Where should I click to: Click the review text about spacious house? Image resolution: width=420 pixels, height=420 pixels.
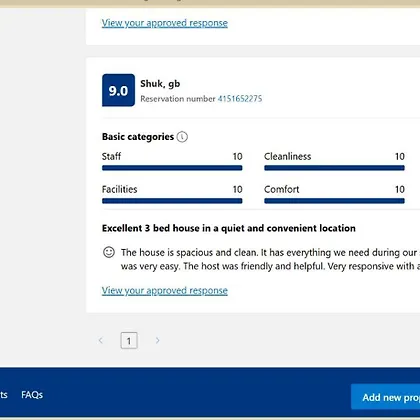[270, 259]
